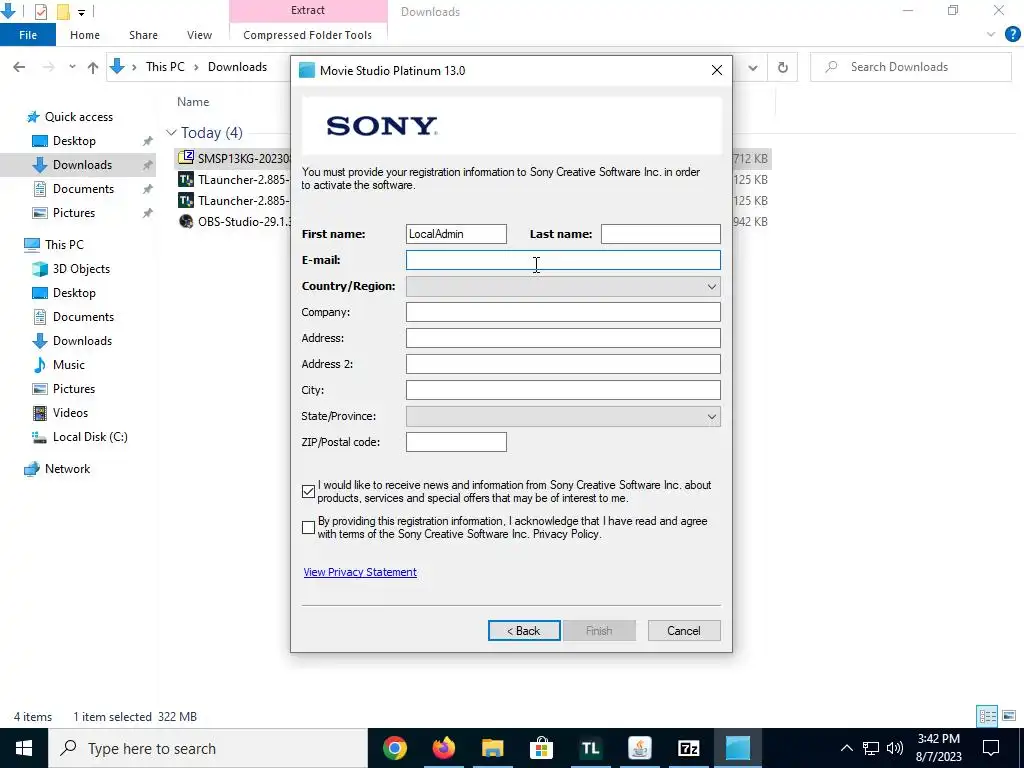This screenshot has width=1024, height=768.
Task: Open Quick access in navigation pane
Action: click(x=78, y=117)
